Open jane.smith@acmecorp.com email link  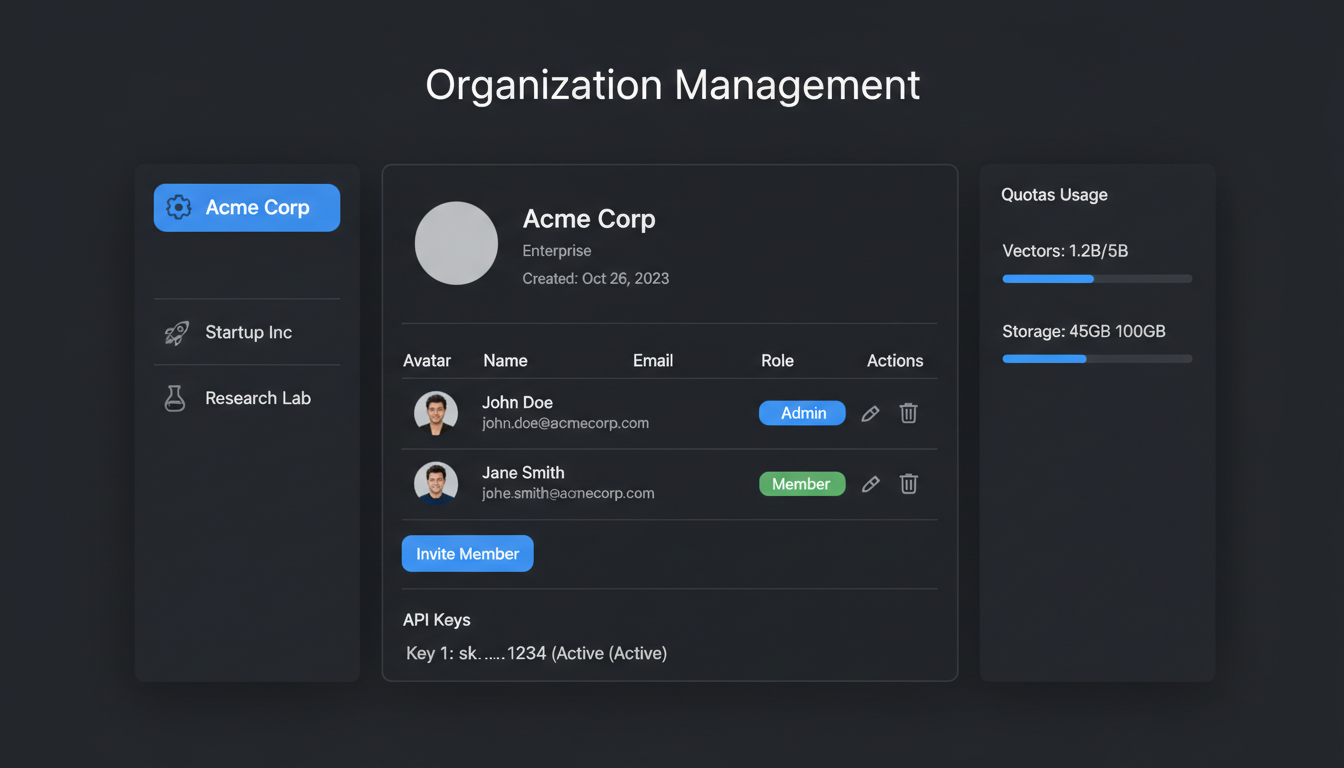coord(567,493)
